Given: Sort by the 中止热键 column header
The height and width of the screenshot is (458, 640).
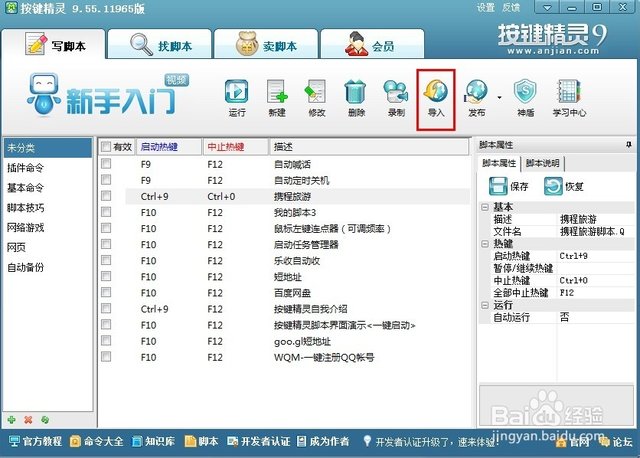Looking at the screenshot, I should [x=236, y=147].
